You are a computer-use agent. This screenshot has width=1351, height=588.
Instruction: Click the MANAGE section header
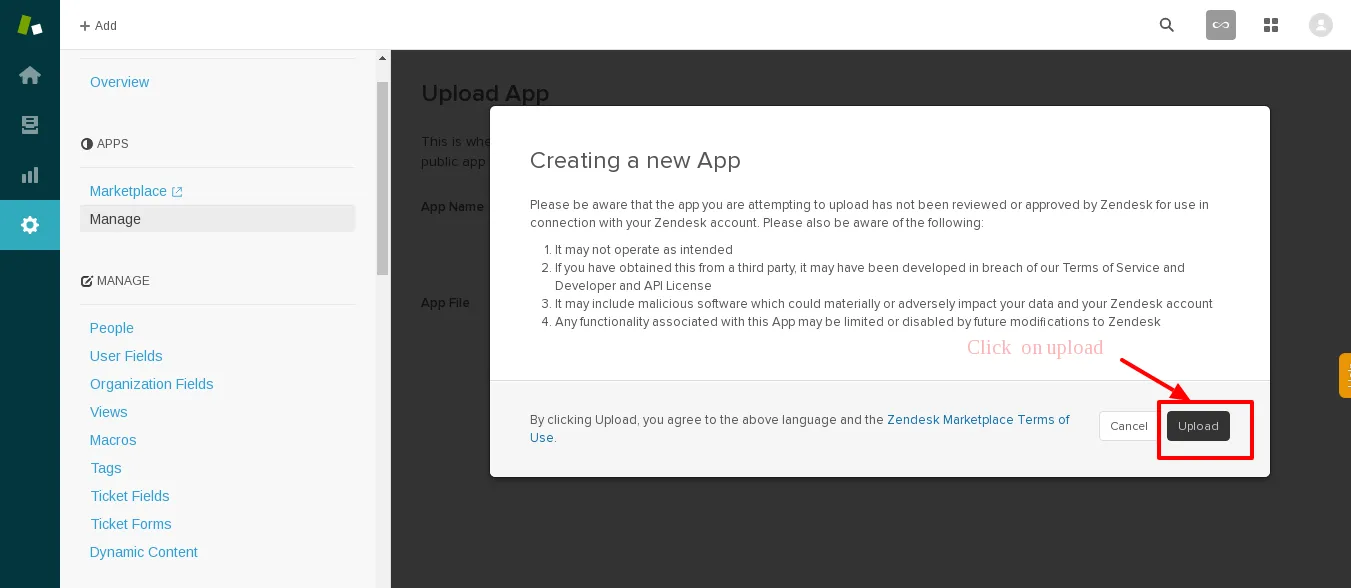pos(115,281)
